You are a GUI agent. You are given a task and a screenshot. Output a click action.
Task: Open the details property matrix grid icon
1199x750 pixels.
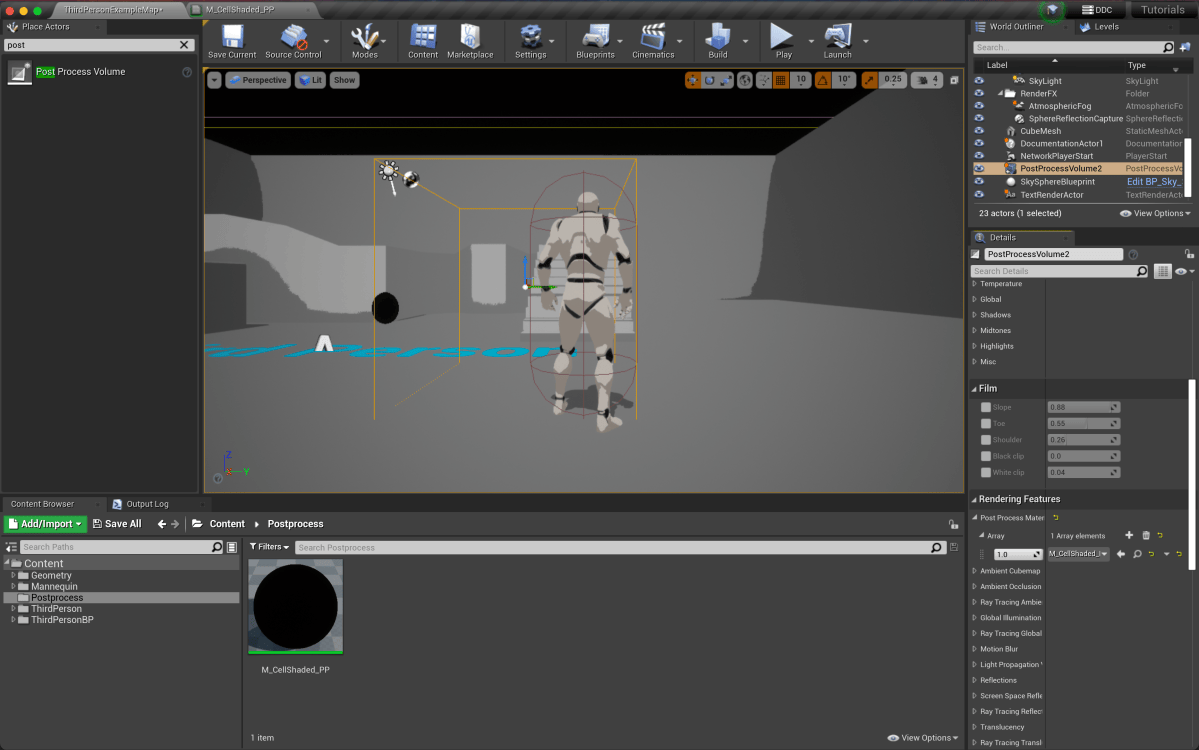click(1162, 271)
